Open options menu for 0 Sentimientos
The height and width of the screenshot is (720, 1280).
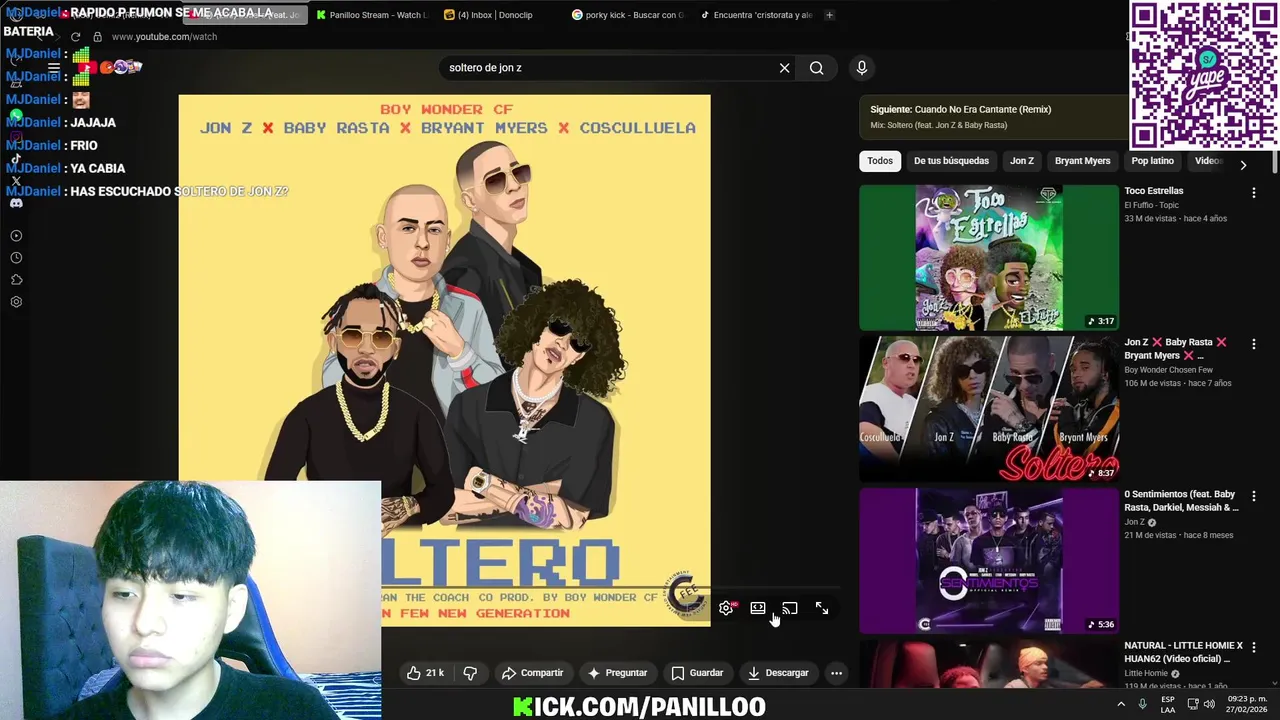(1254, 496)
